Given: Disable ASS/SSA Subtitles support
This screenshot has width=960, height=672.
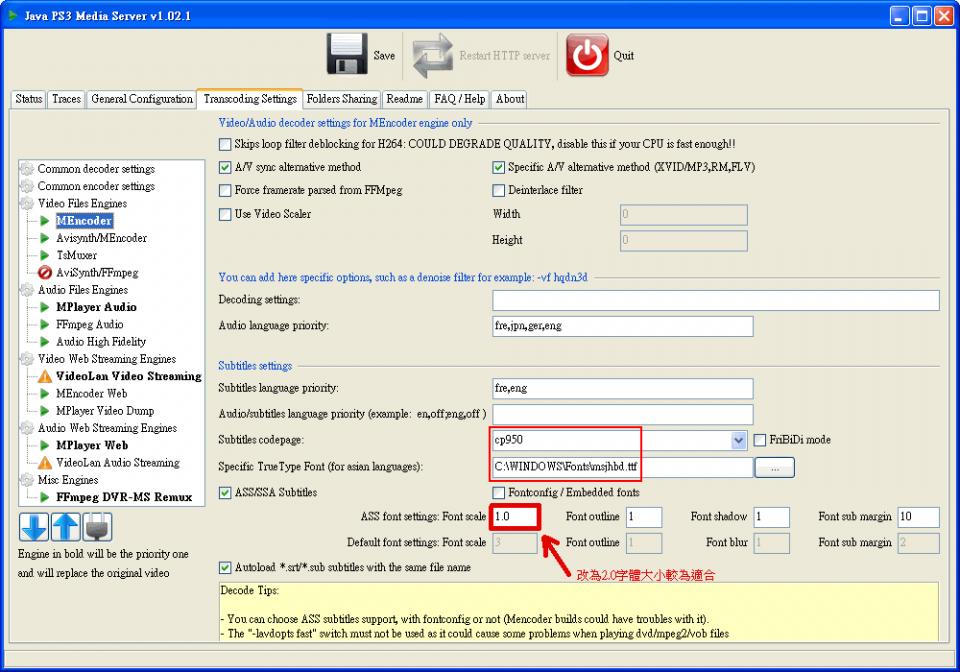Looking at the screenshot, I should tap(224, 492).
